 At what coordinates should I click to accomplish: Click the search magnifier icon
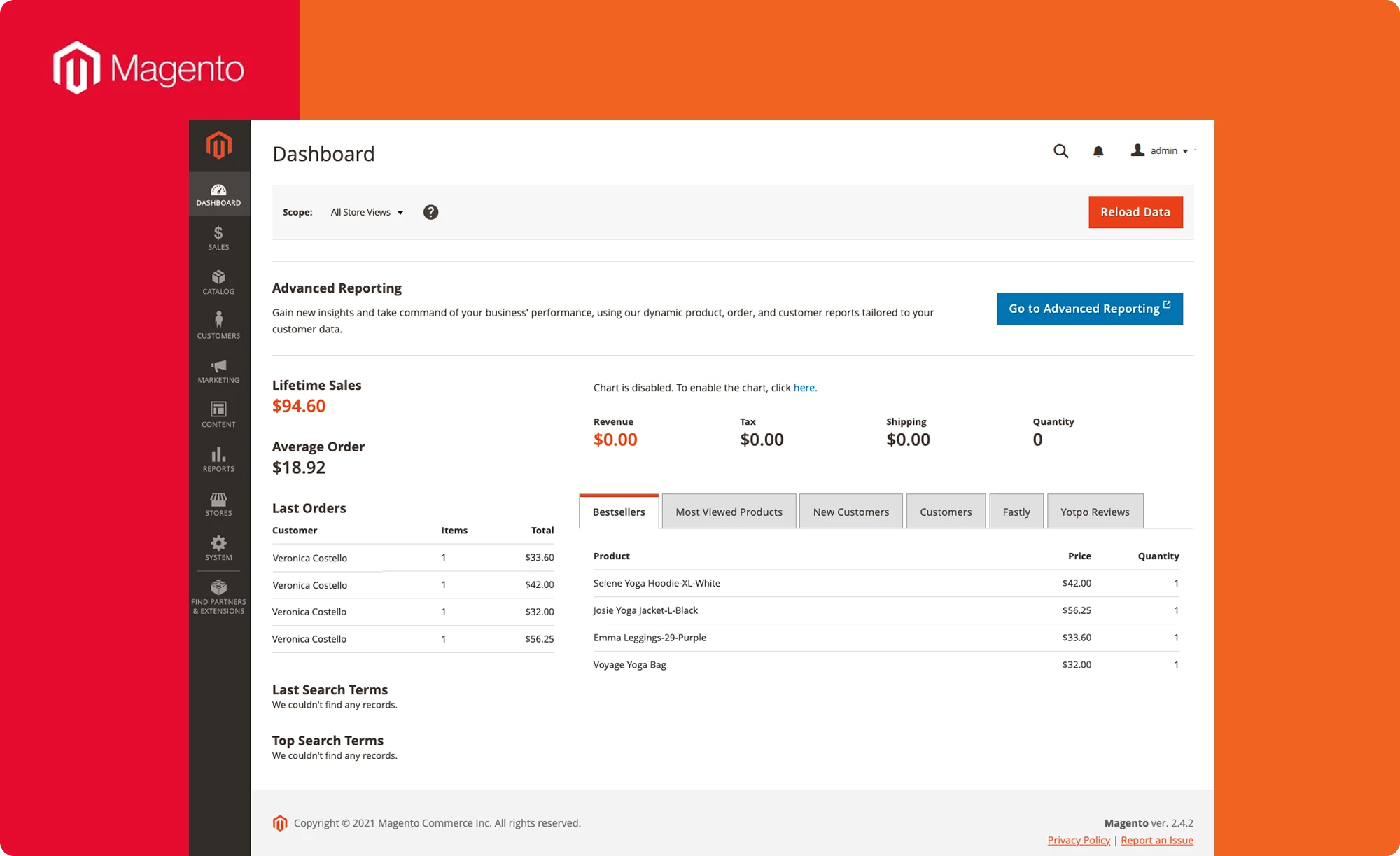1061,151
